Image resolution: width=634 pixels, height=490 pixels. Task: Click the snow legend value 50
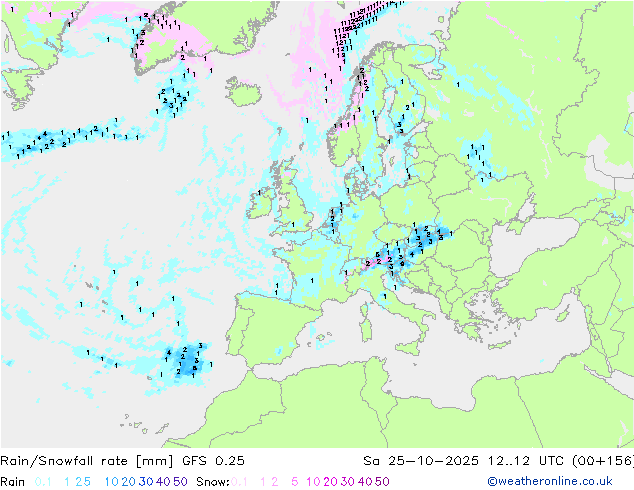pyautogui.click(x=382, y=482)
